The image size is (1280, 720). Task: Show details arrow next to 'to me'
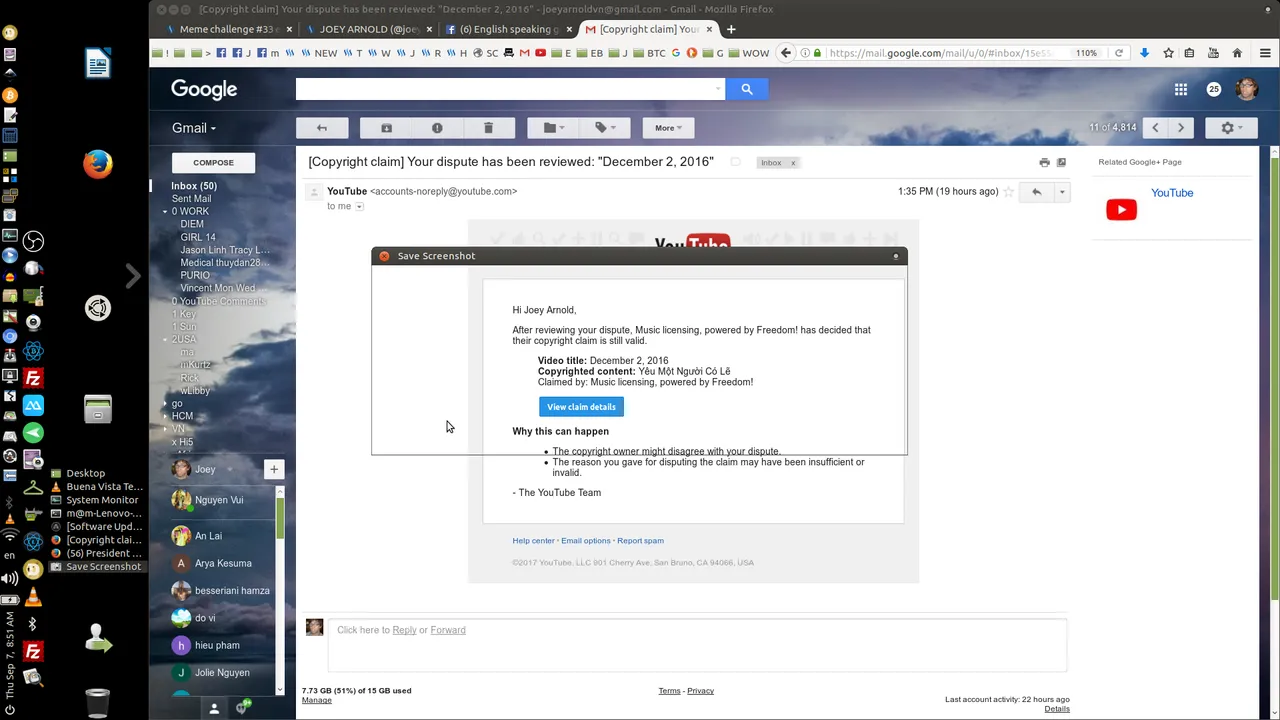click(x=359, y=207)
